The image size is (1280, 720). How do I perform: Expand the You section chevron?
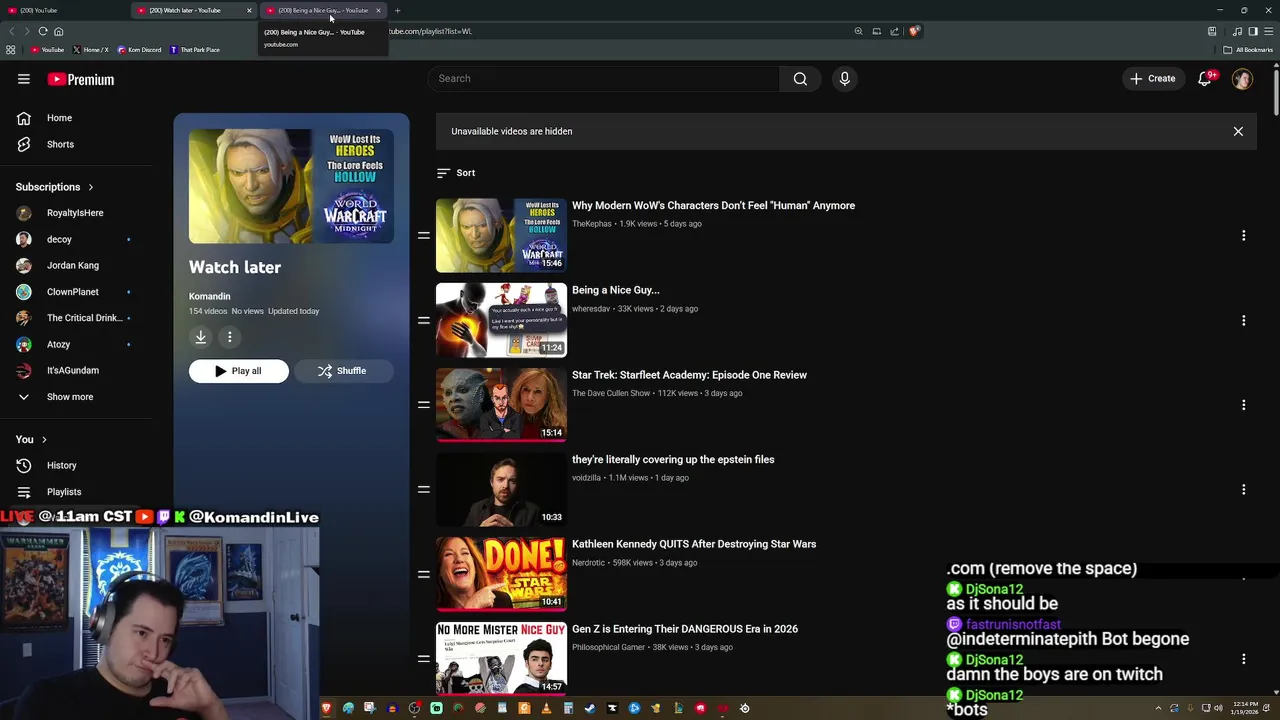[44, 439]
